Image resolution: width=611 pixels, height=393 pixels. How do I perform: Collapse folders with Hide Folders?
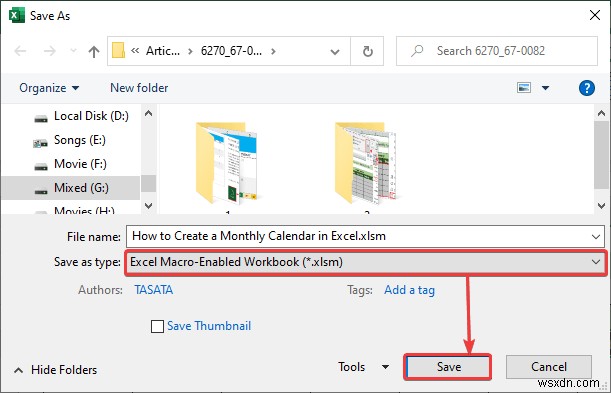56,370
